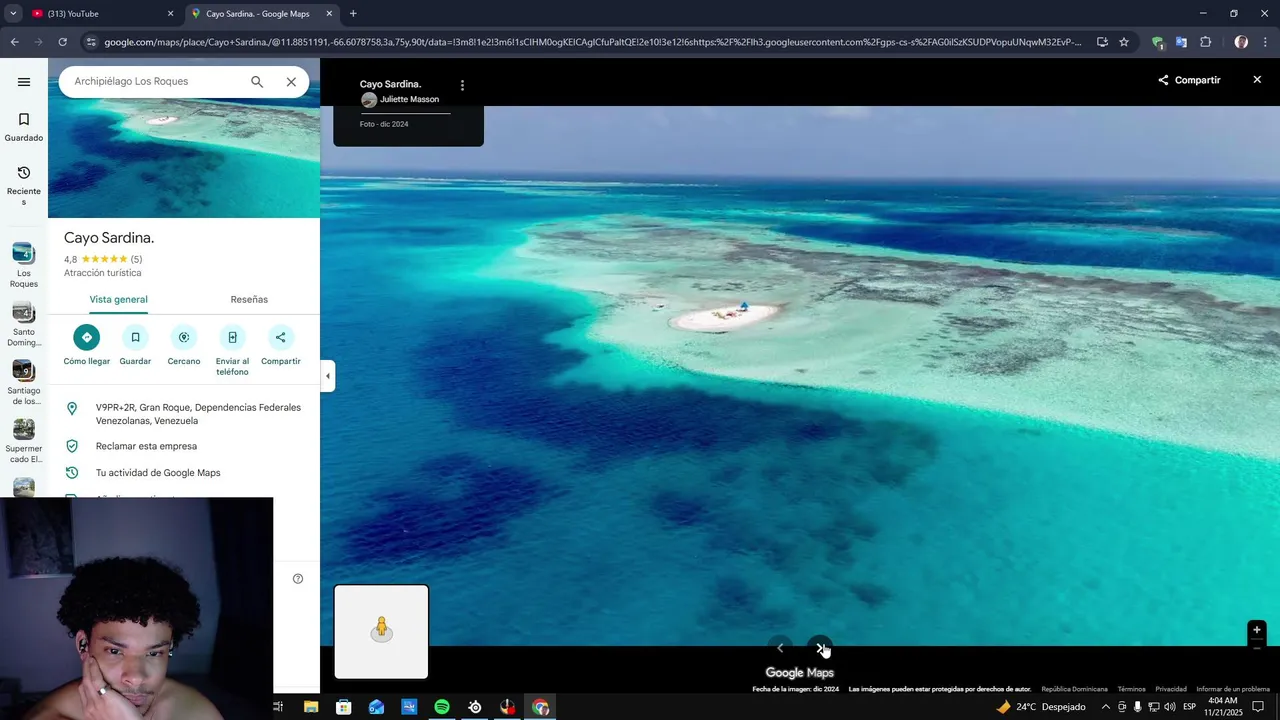
Task: Go to the previous photo
Action: [780, 648]
